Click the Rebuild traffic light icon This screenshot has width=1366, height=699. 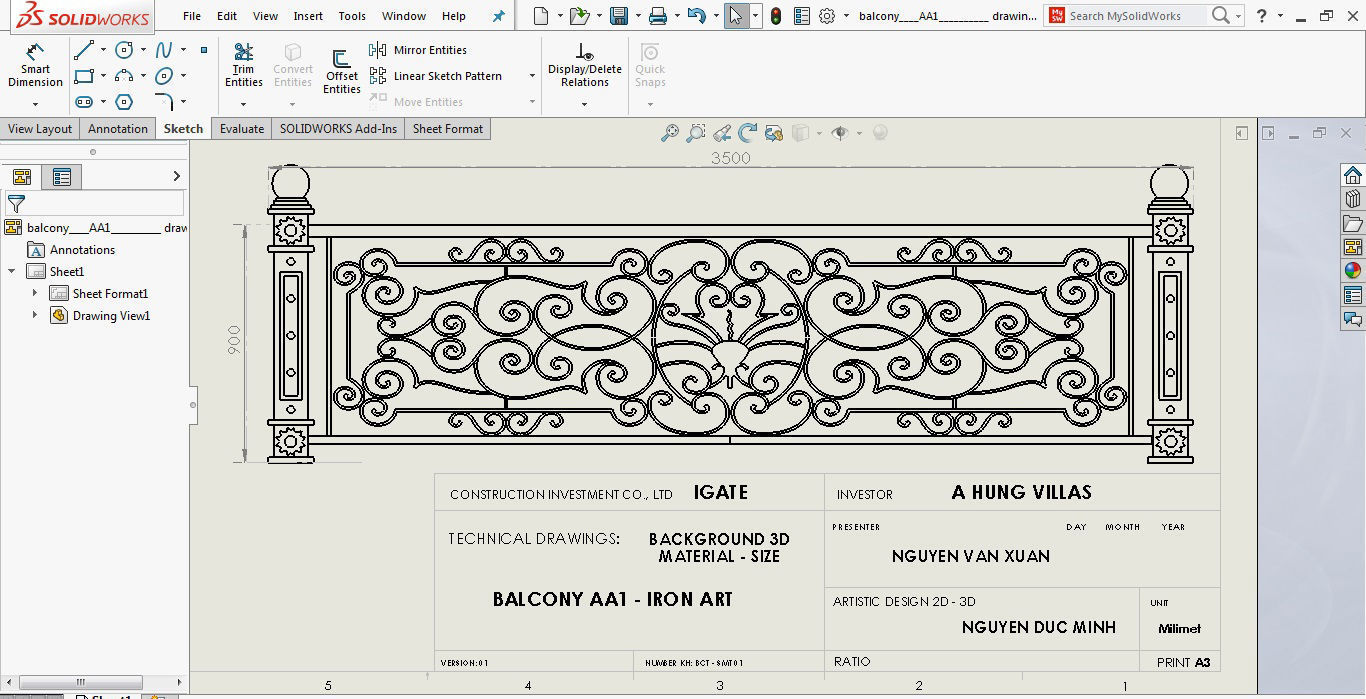[776, 16]
